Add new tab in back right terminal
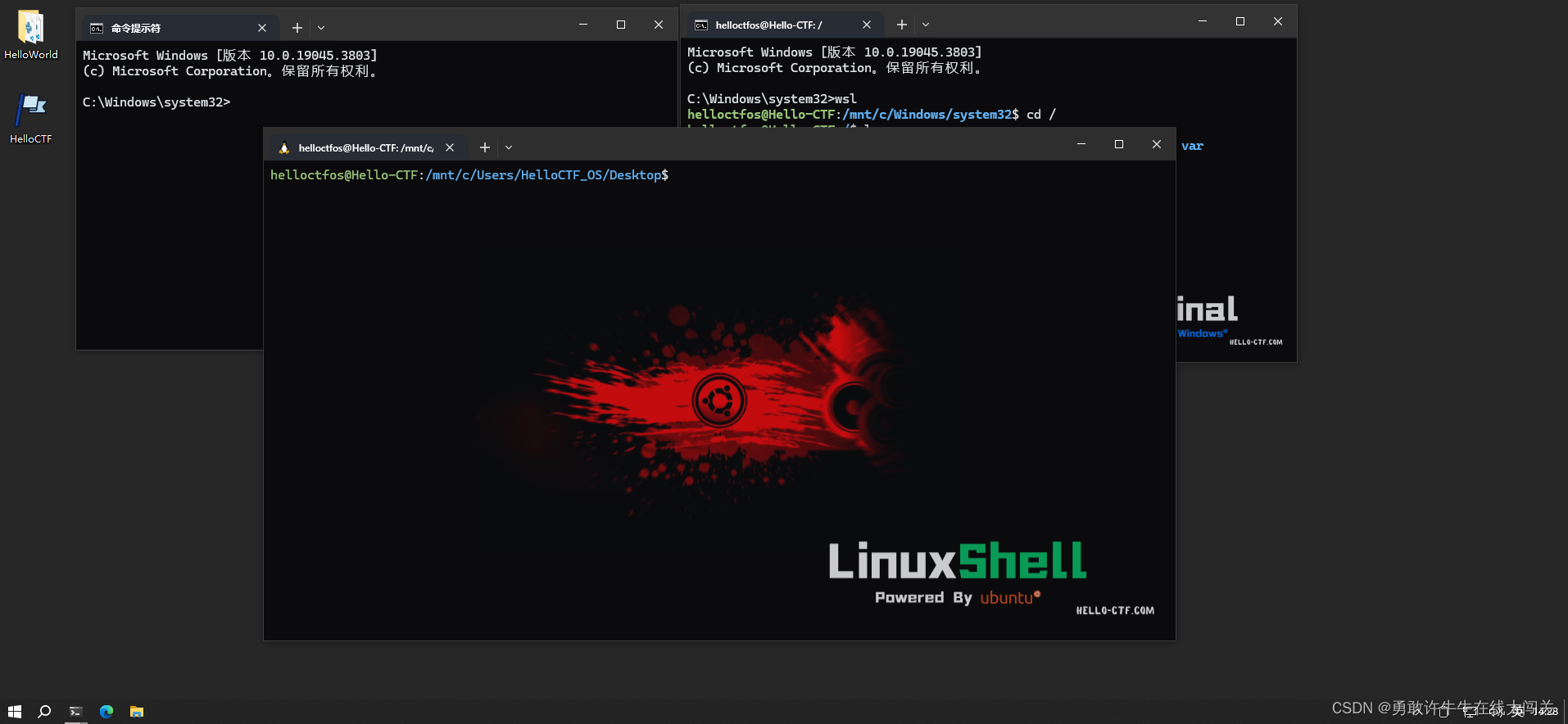Image resolution: width=1568 pixels, height=724 pixels. [x=902, y=25]
